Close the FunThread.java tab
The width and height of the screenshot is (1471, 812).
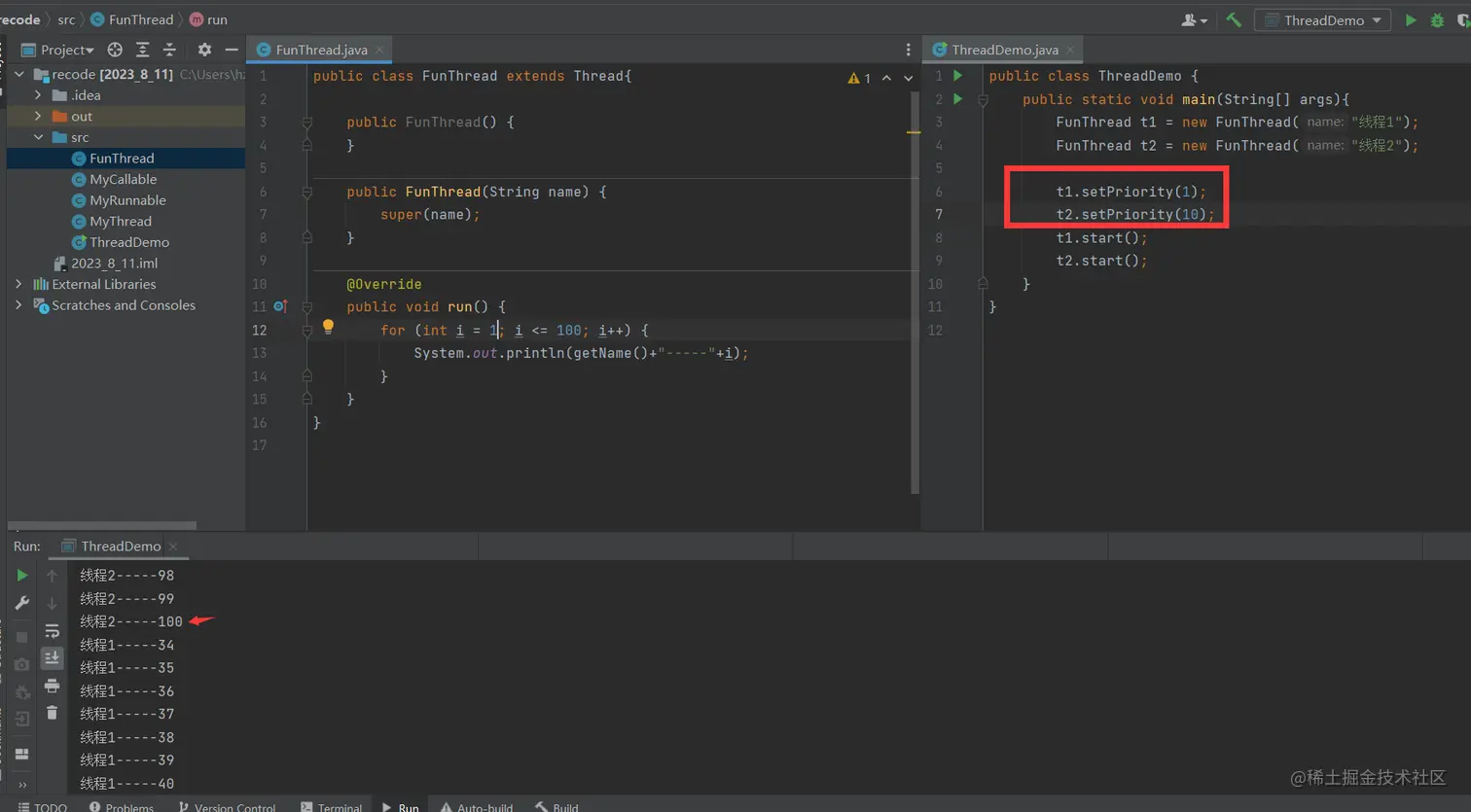379,50
